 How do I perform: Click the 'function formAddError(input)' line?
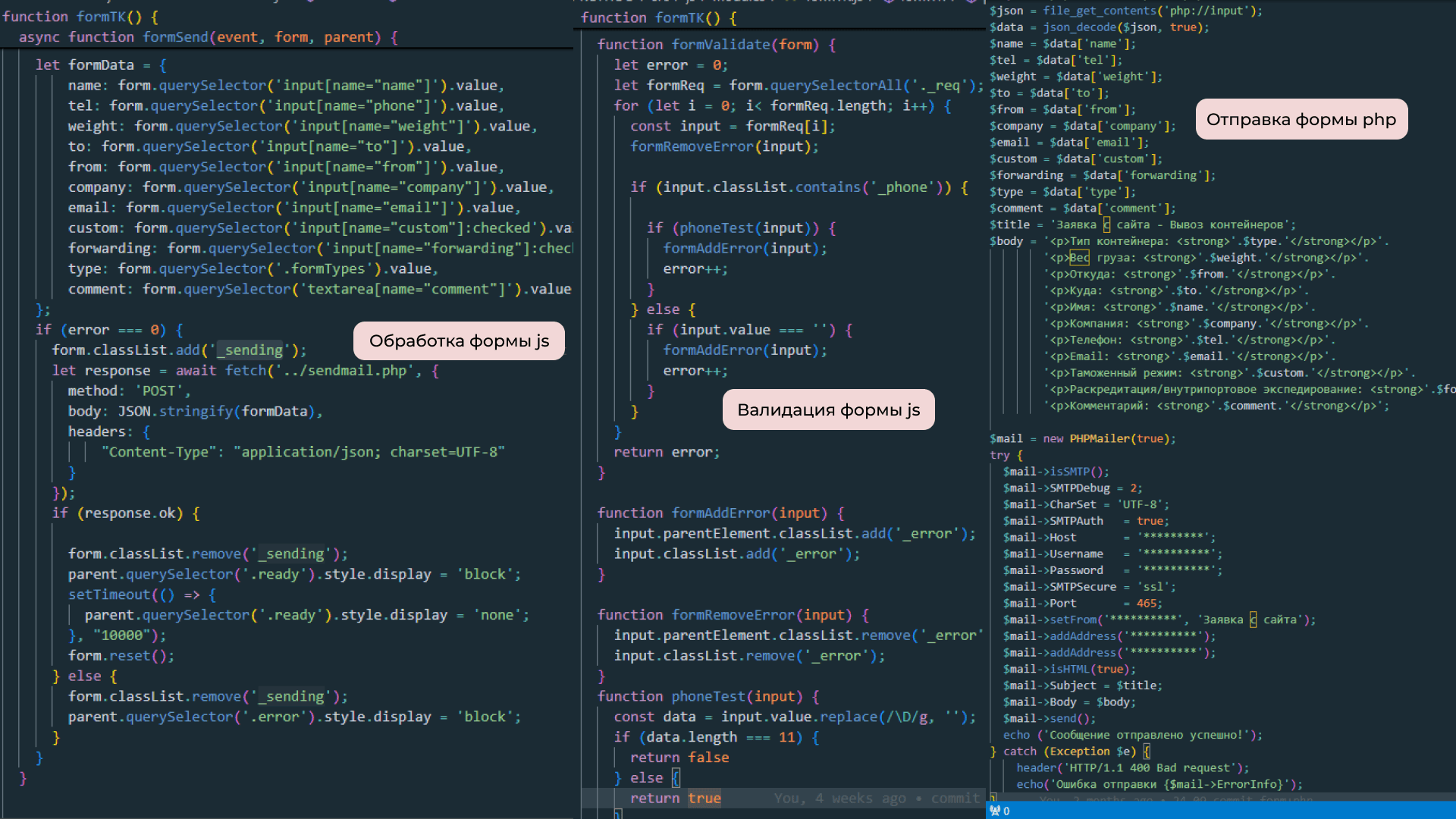pos(721,513)
